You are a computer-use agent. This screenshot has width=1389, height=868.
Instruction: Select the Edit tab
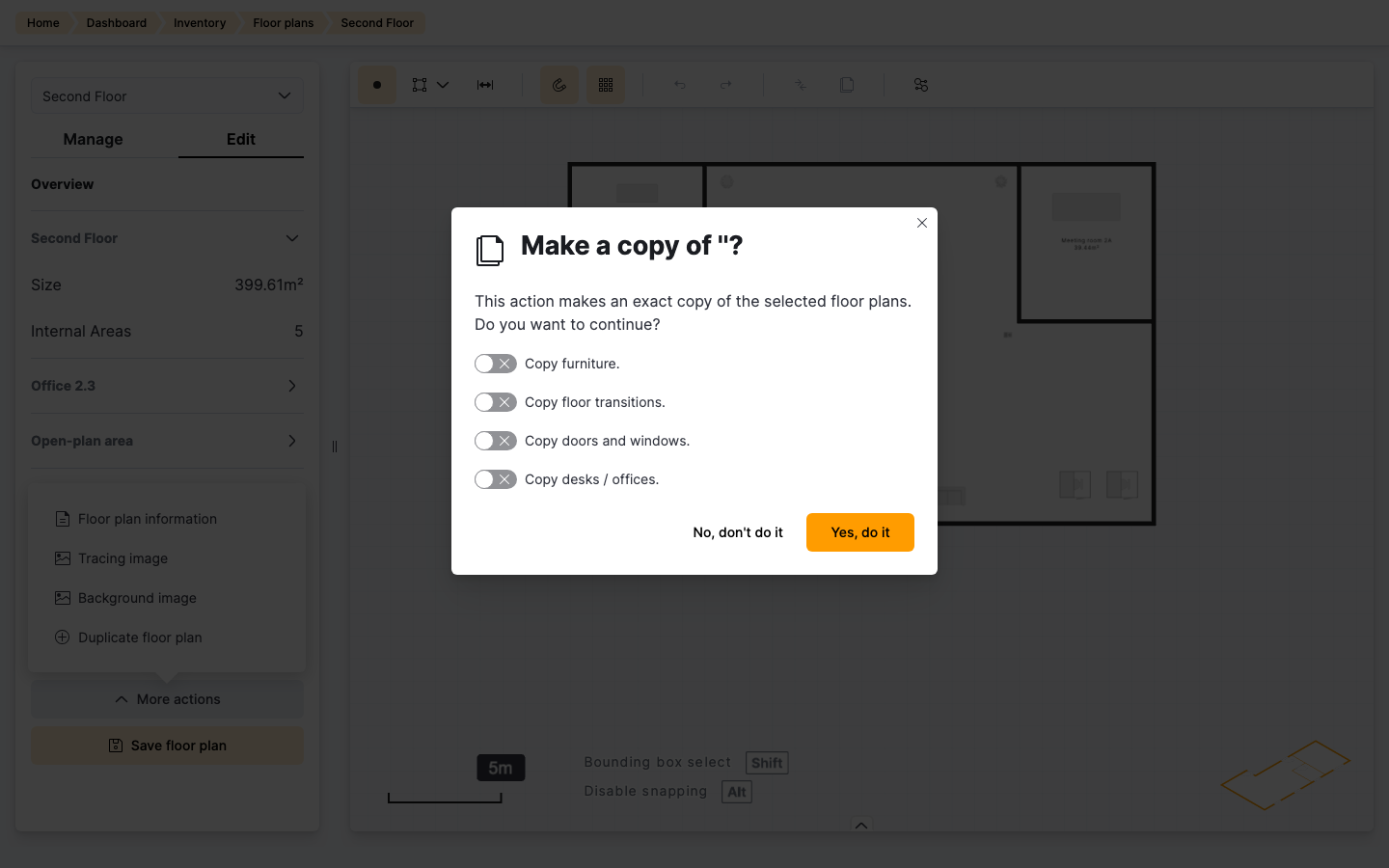click(x=241, y=139)
